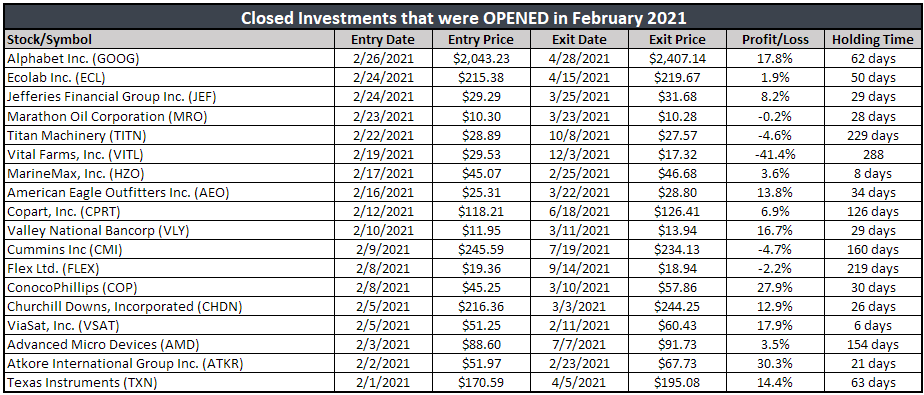Click the Alphabet exit price $2,407.14
Screen dimensions: 924x395
pos(676,58)
